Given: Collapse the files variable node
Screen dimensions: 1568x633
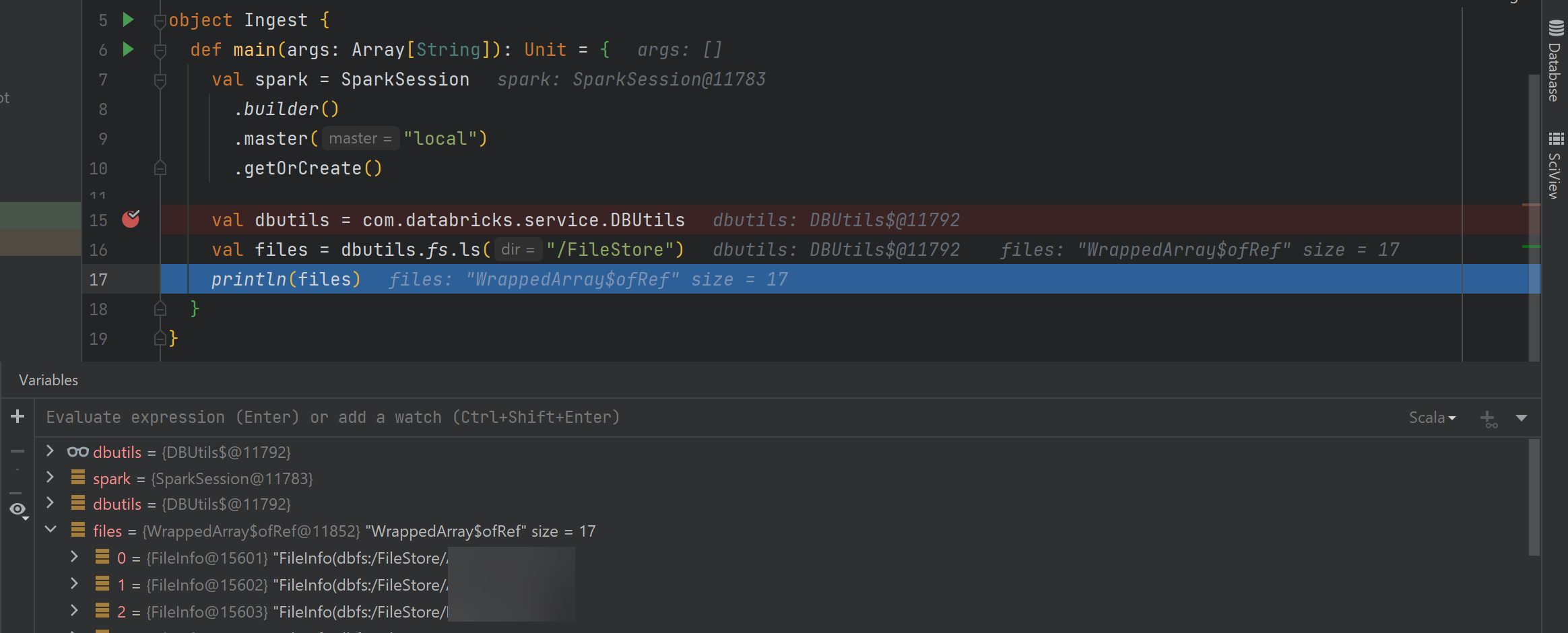Looking at the screenshot, I should click(x=50, y=529).
